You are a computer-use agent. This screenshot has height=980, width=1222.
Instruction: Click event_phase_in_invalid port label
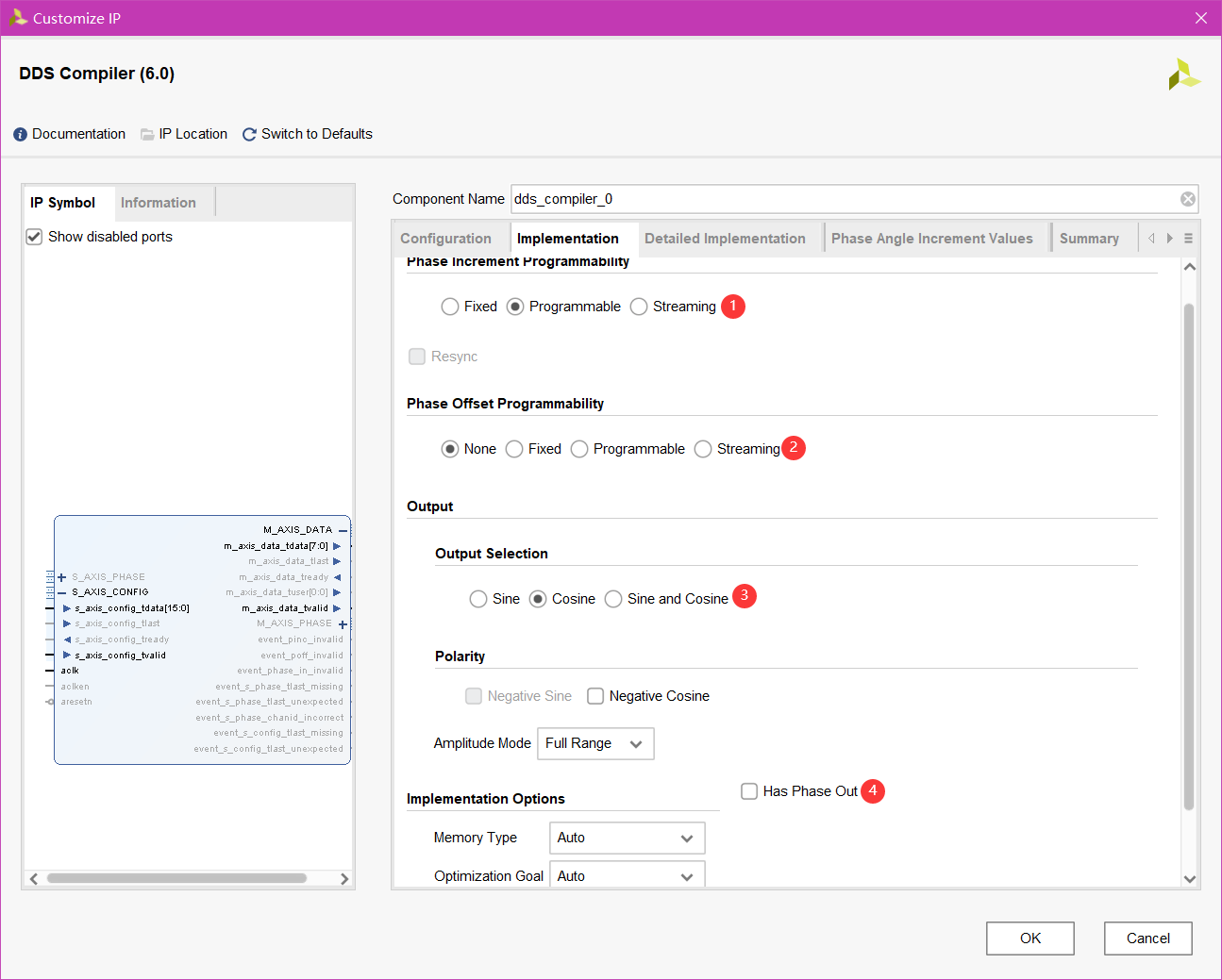tap(290, 671)
